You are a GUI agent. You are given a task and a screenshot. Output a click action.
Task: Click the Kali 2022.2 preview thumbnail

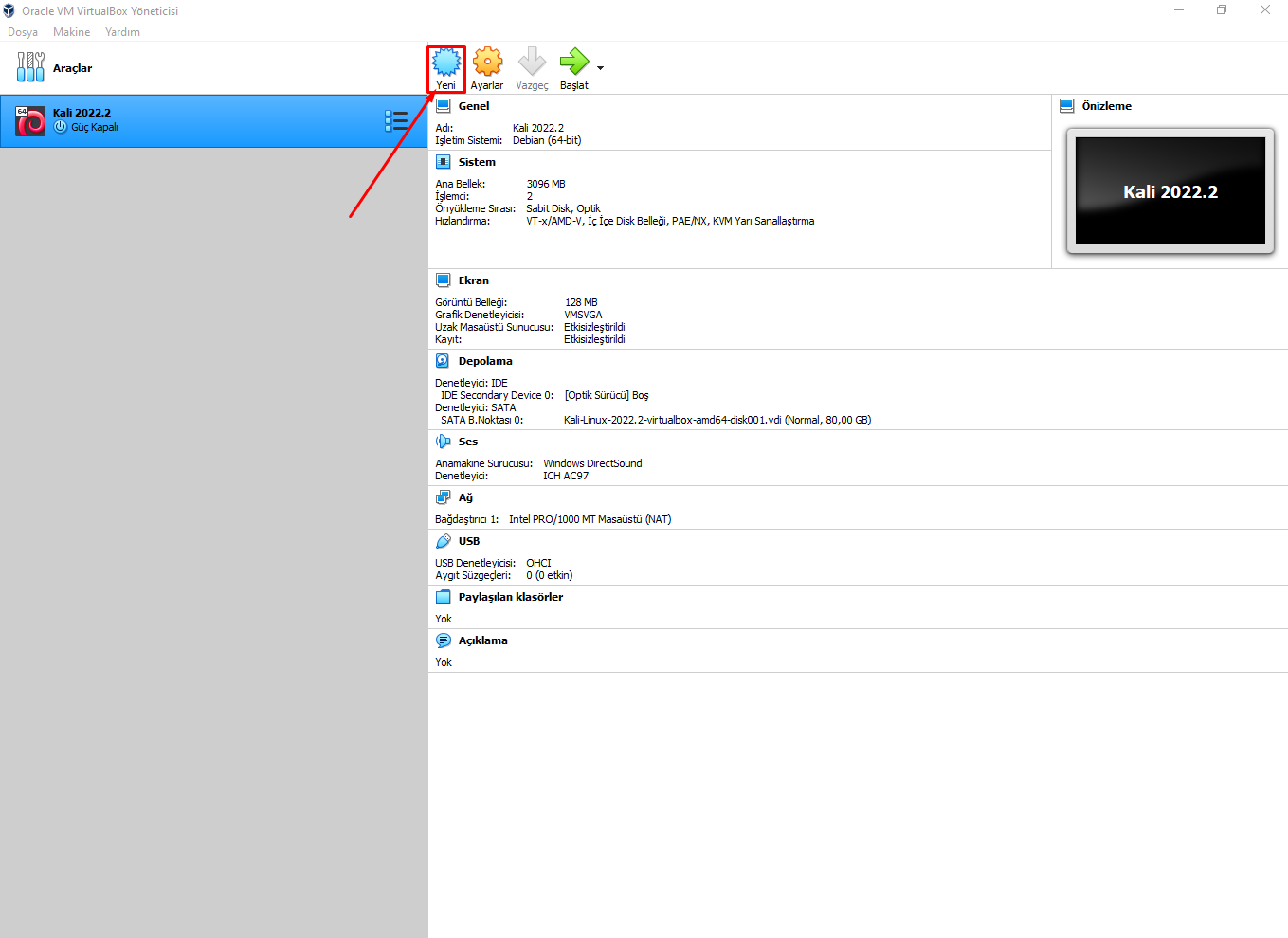[1170, 191]
